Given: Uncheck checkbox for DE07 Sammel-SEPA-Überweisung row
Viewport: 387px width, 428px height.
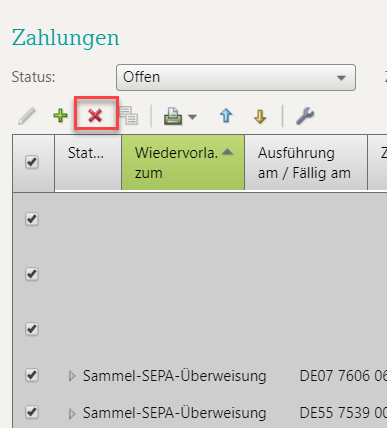Looking at the screenshot, I should [x=32, y=375].
